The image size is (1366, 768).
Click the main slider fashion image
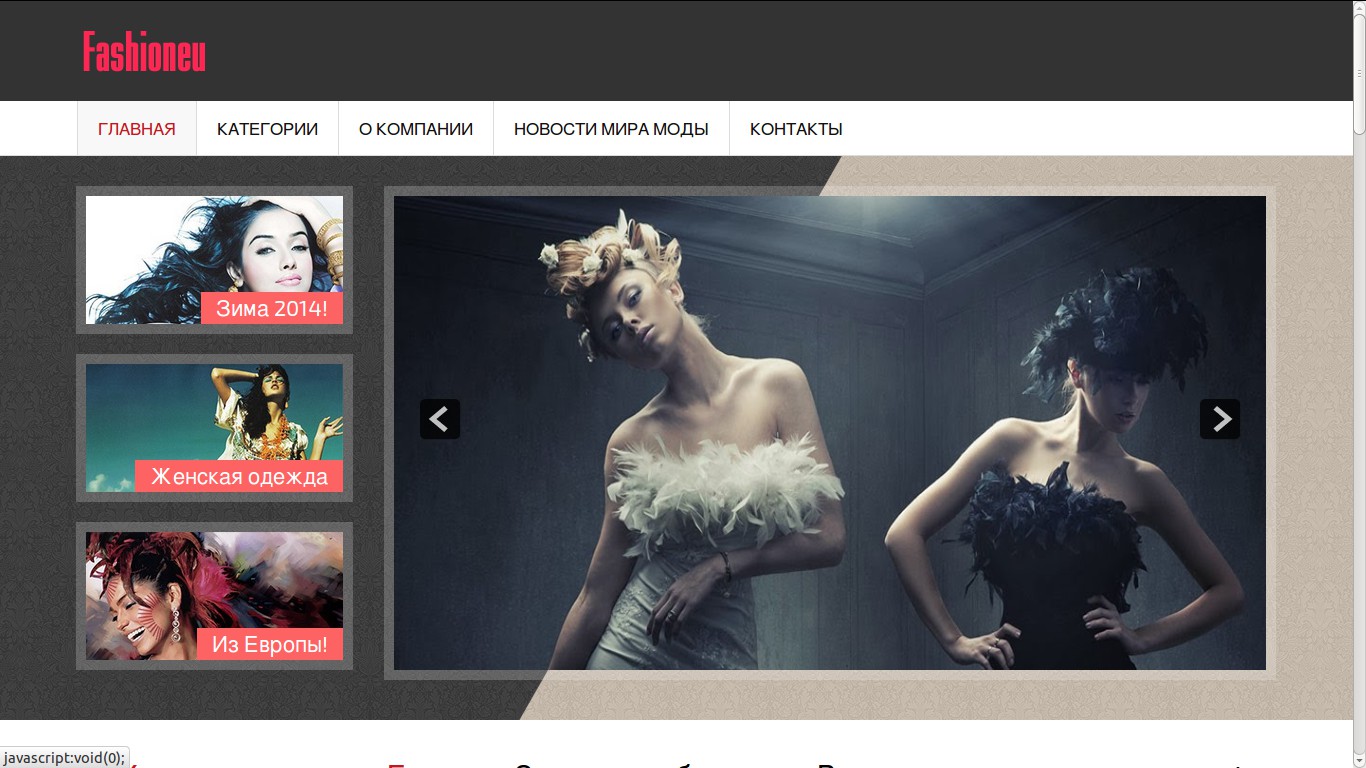tap(830, 433)
